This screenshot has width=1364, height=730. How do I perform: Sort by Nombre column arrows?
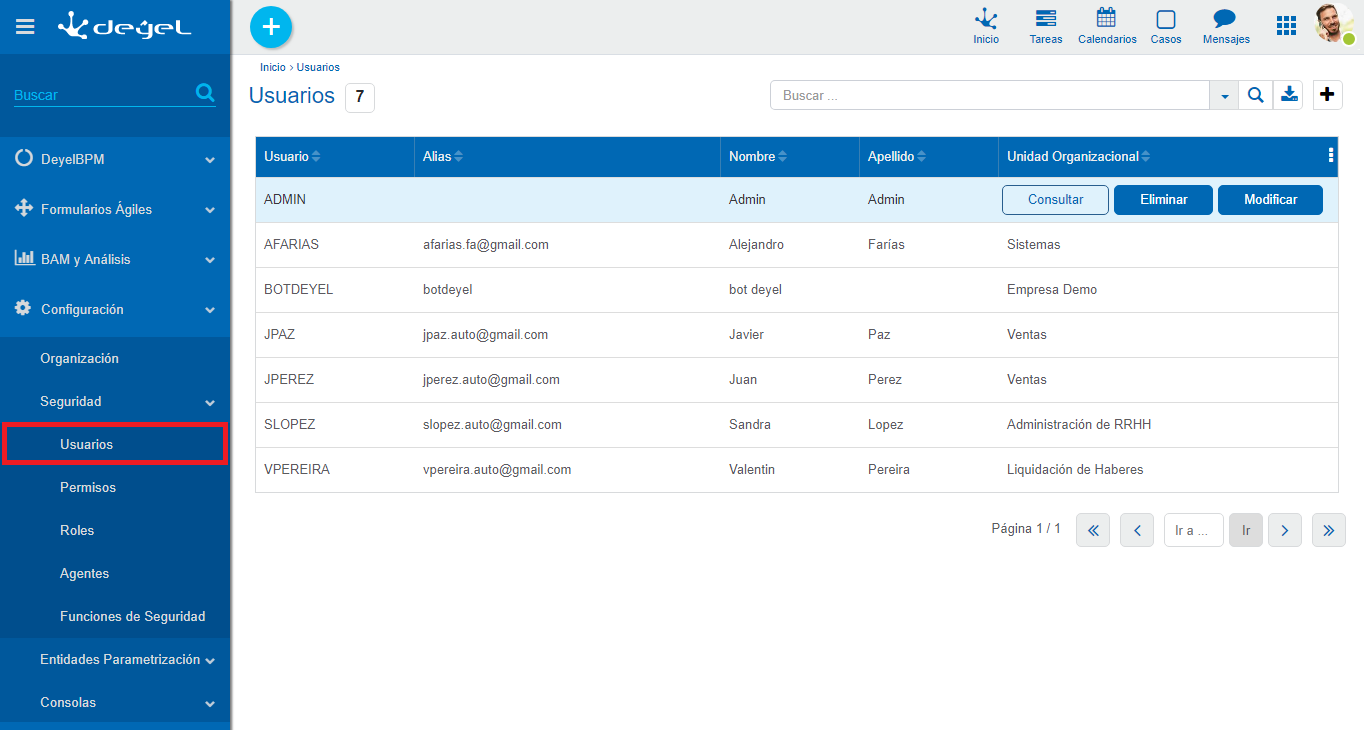782,157
